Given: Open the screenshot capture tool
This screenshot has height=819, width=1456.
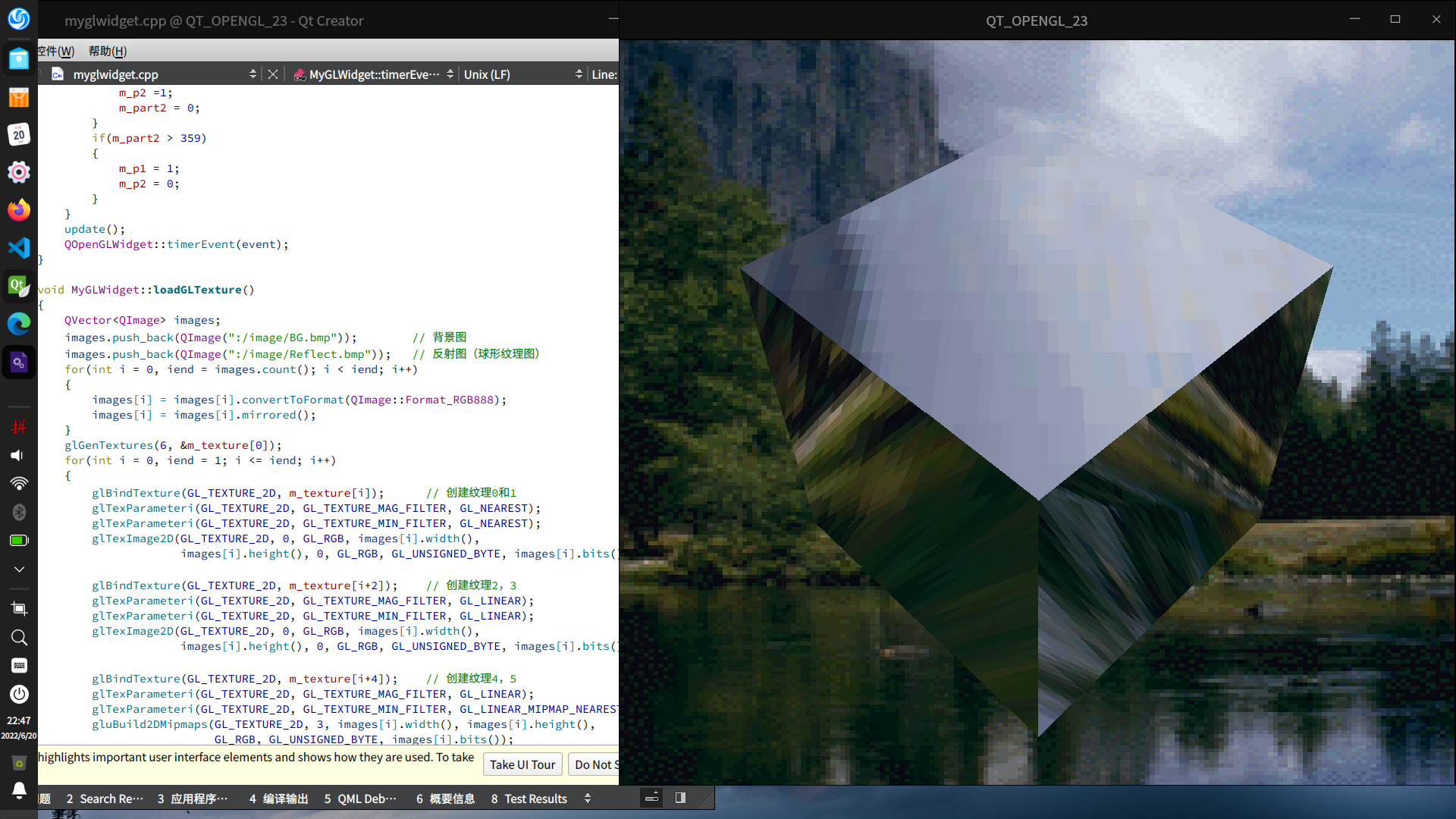Looking at the screenshot, I should (19, 609).
